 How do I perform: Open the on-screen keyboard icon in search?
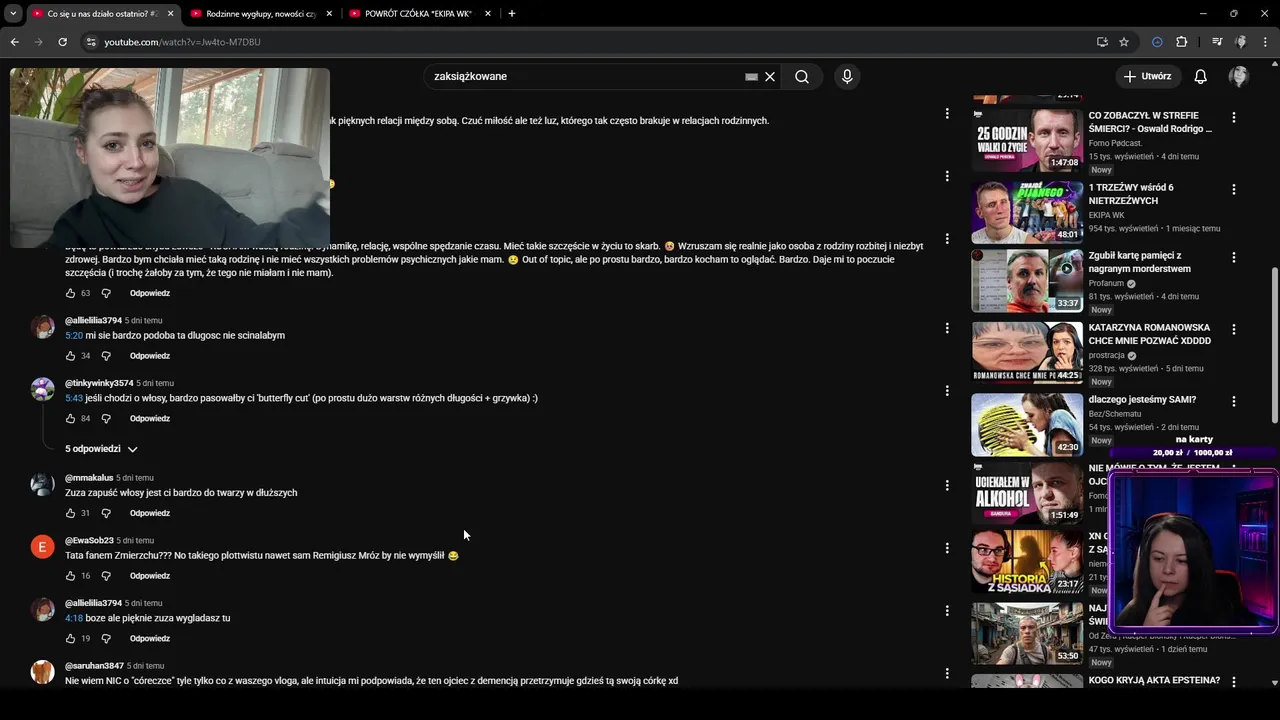[x=751, y=77]
